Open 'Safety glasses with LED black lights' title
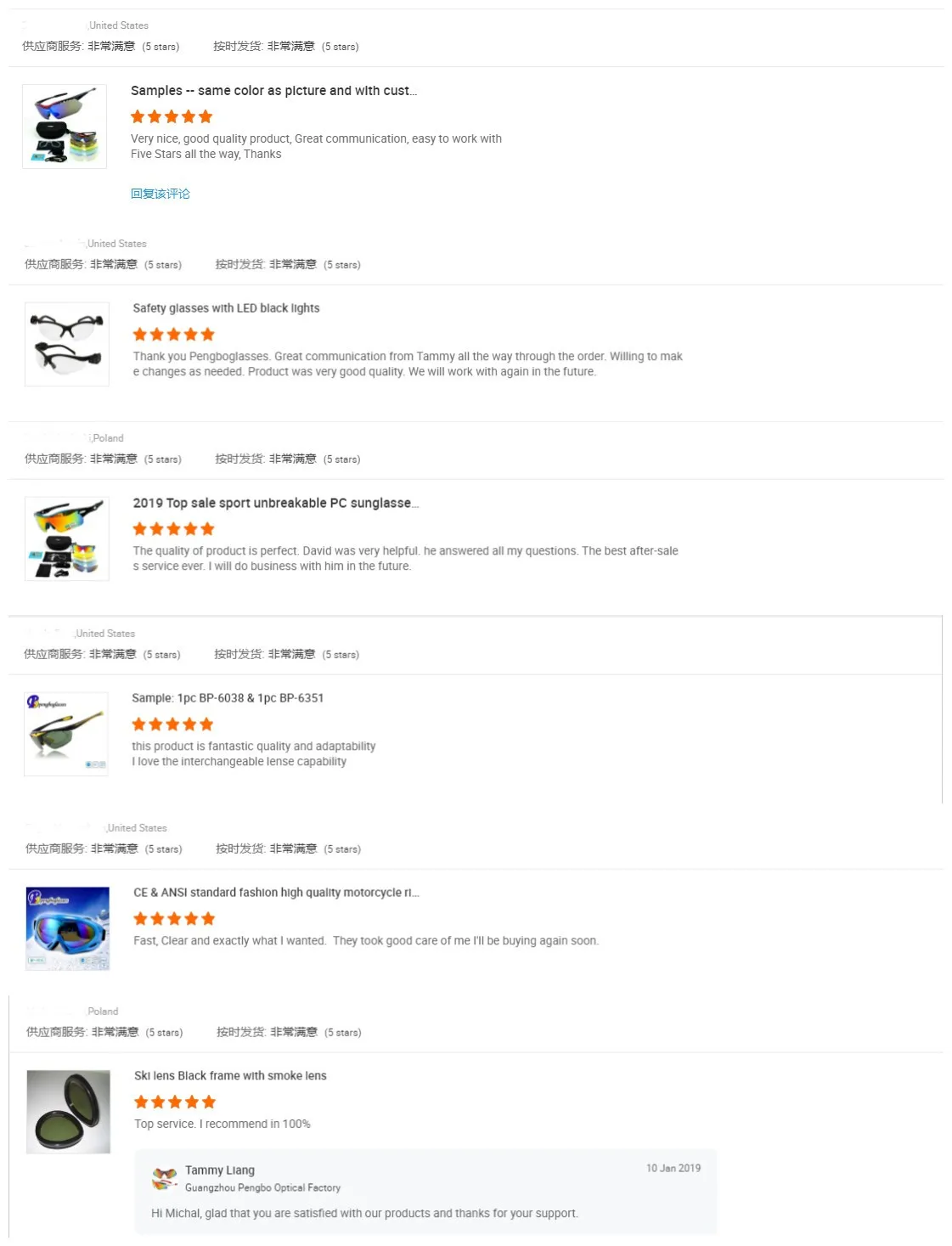This screenshot has height=1246, width=952. point(226,308)
